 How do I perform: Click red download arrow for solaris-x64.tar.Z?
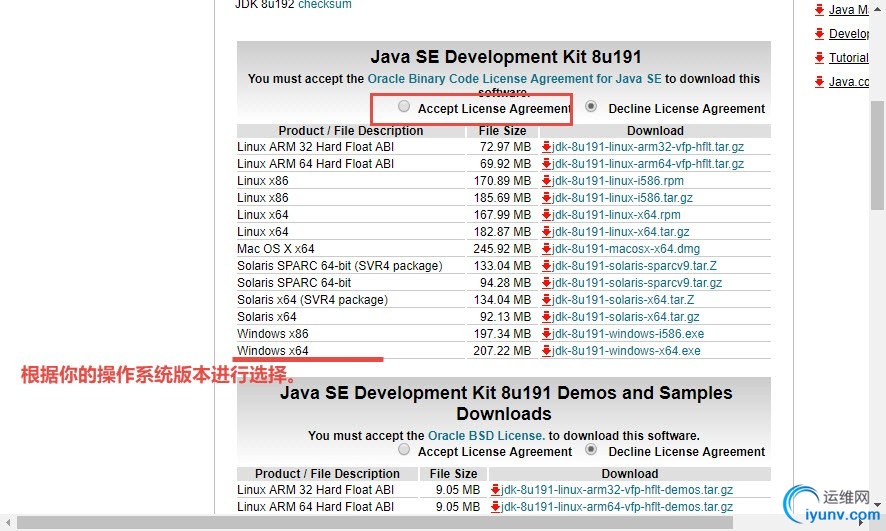[x=546, y=299]
